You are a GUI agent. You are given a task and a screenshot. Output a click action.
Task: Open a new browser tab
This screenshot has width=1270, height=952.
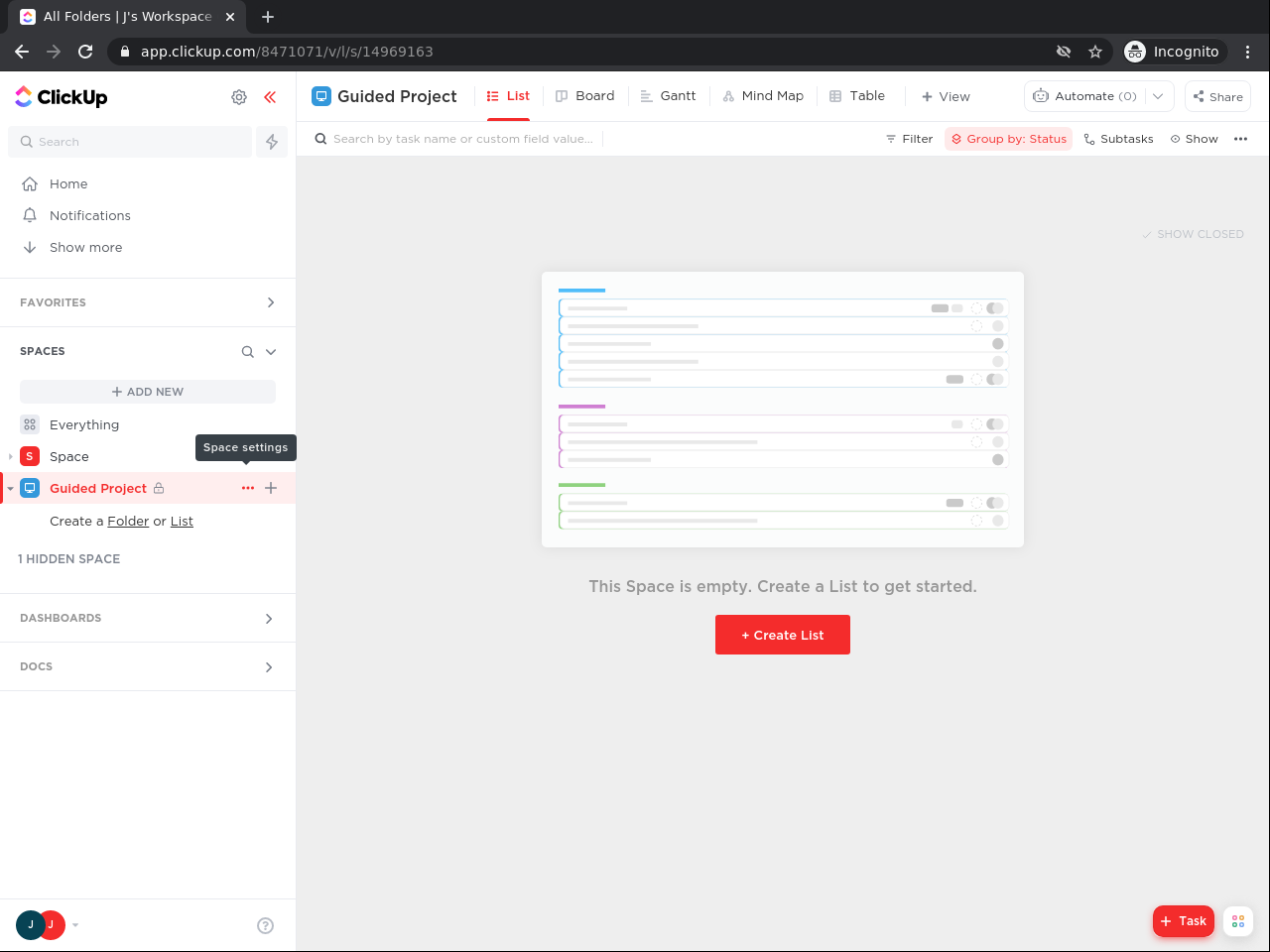(268, 17)
